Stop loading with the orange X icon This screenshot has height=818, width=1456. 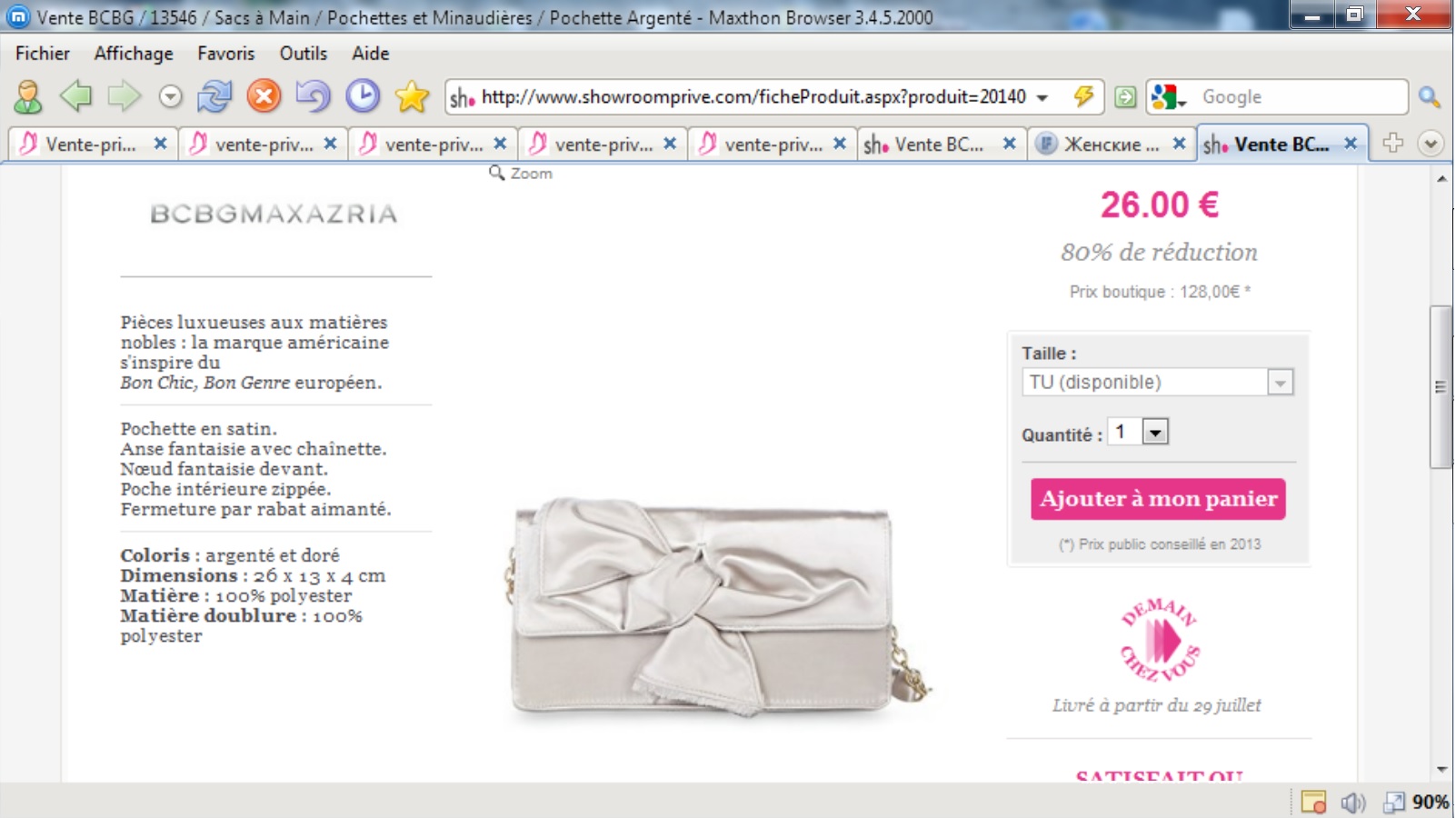pos(264,95)
